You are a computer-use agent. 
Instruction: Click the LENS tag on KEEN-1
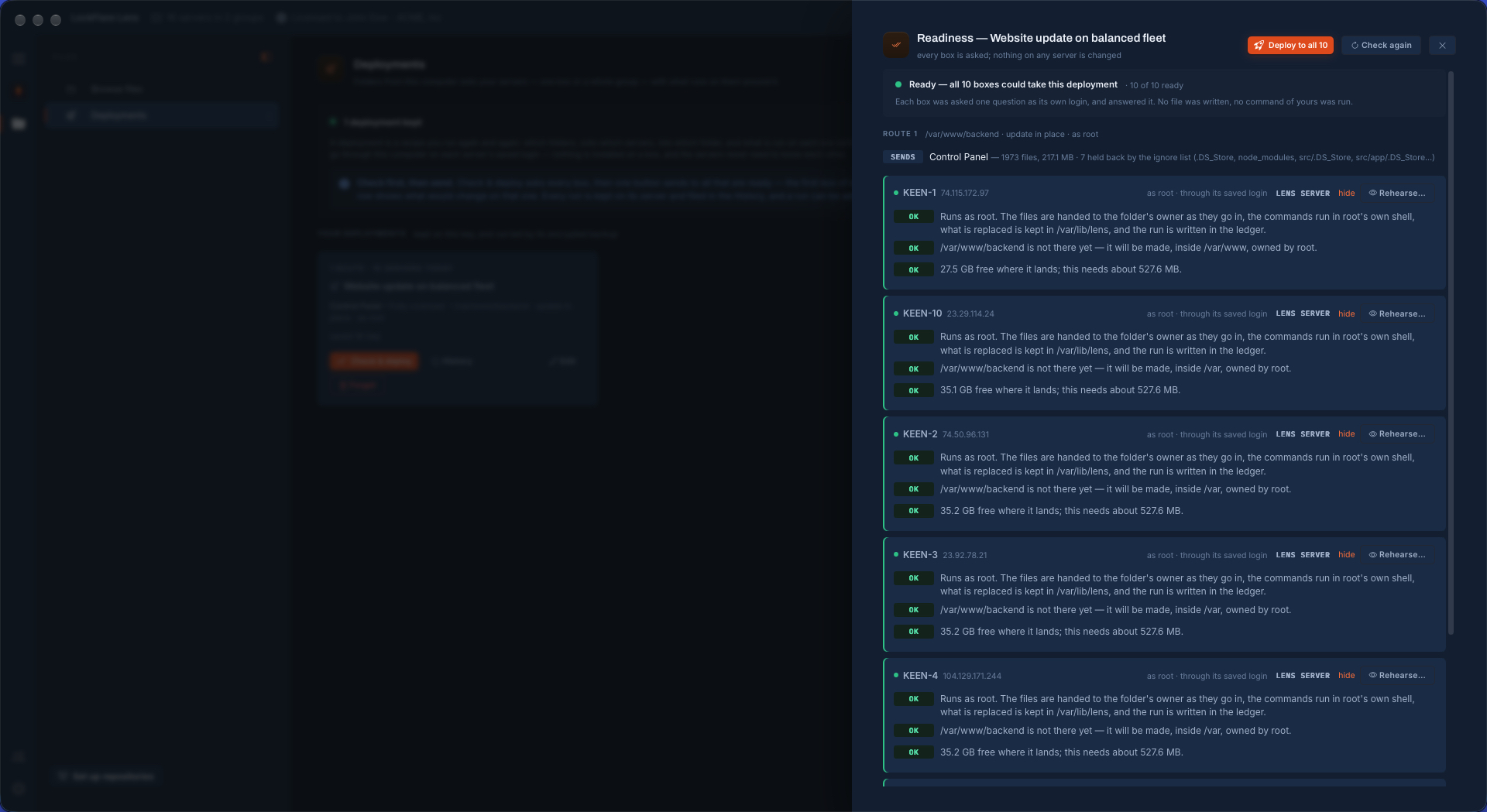tap(1286, 194)
